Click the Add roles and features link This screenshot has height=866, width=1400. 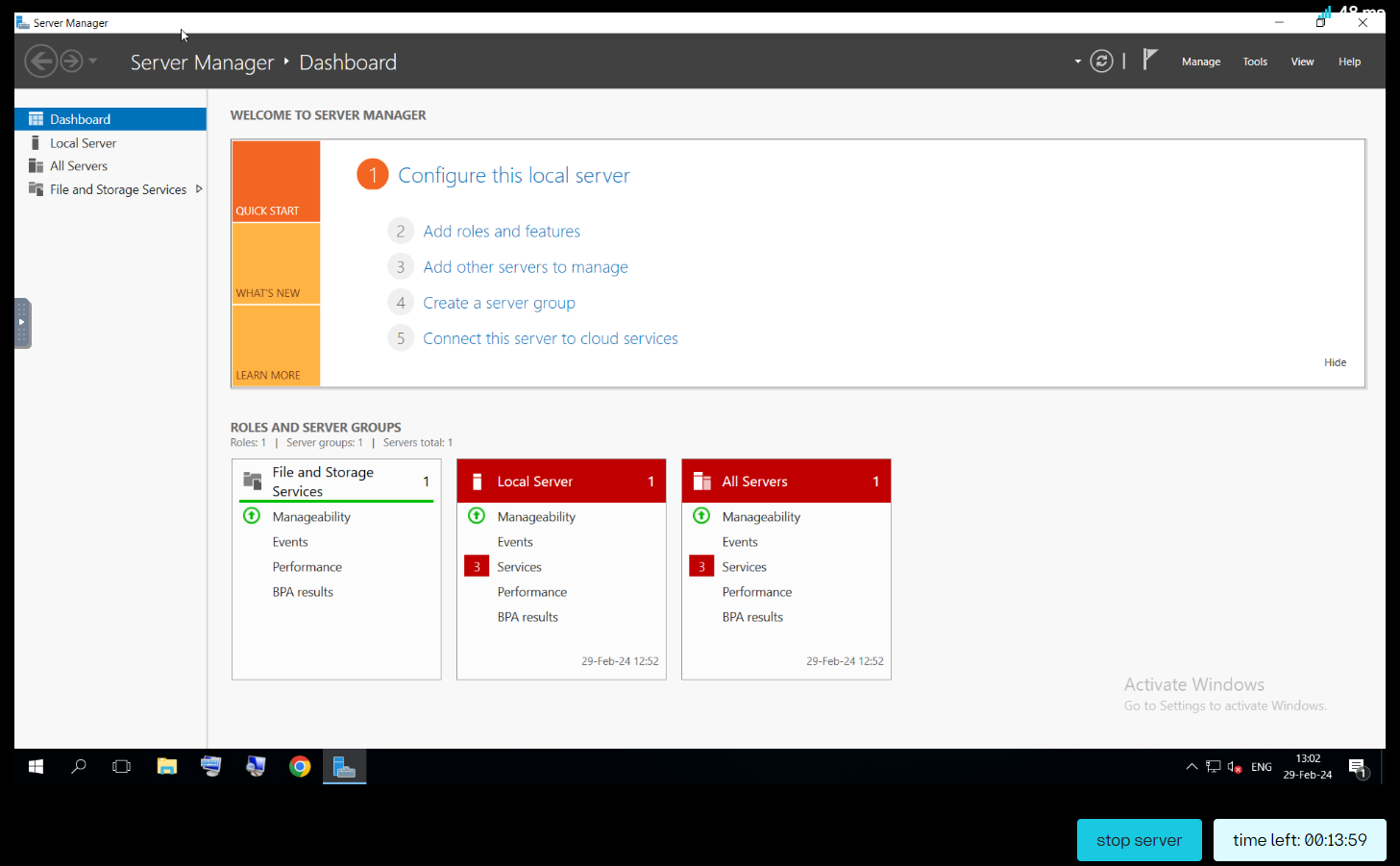pos(501,232)
